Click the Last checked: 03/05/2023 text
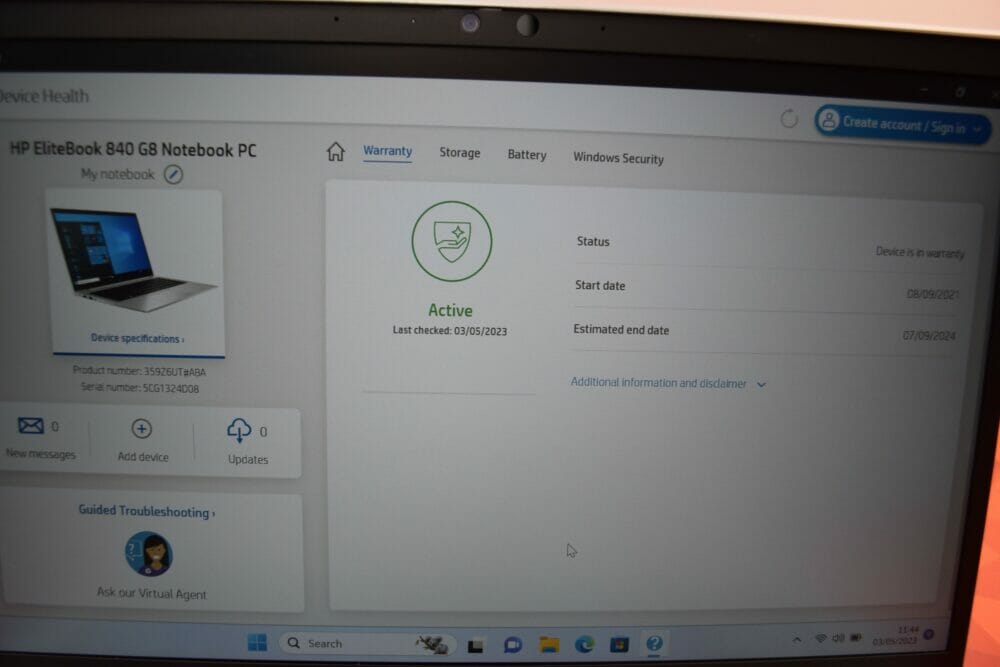This screenshot has width=1000, height=667. tap(450, 331)
